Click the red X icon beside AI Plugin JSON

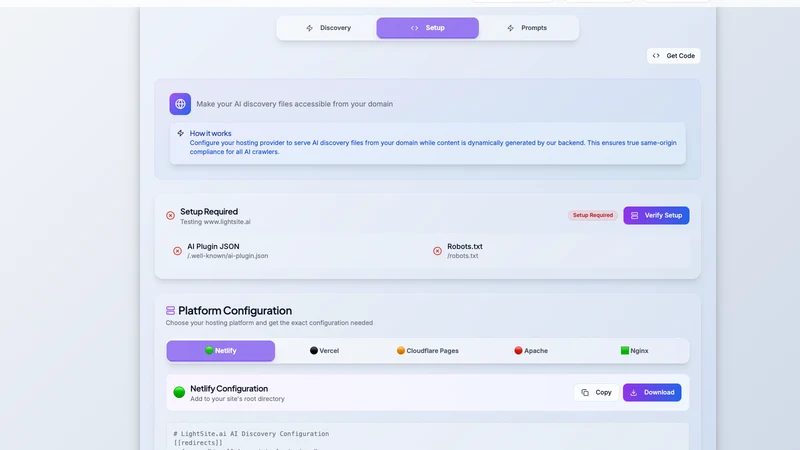click(x=177, y=251)
